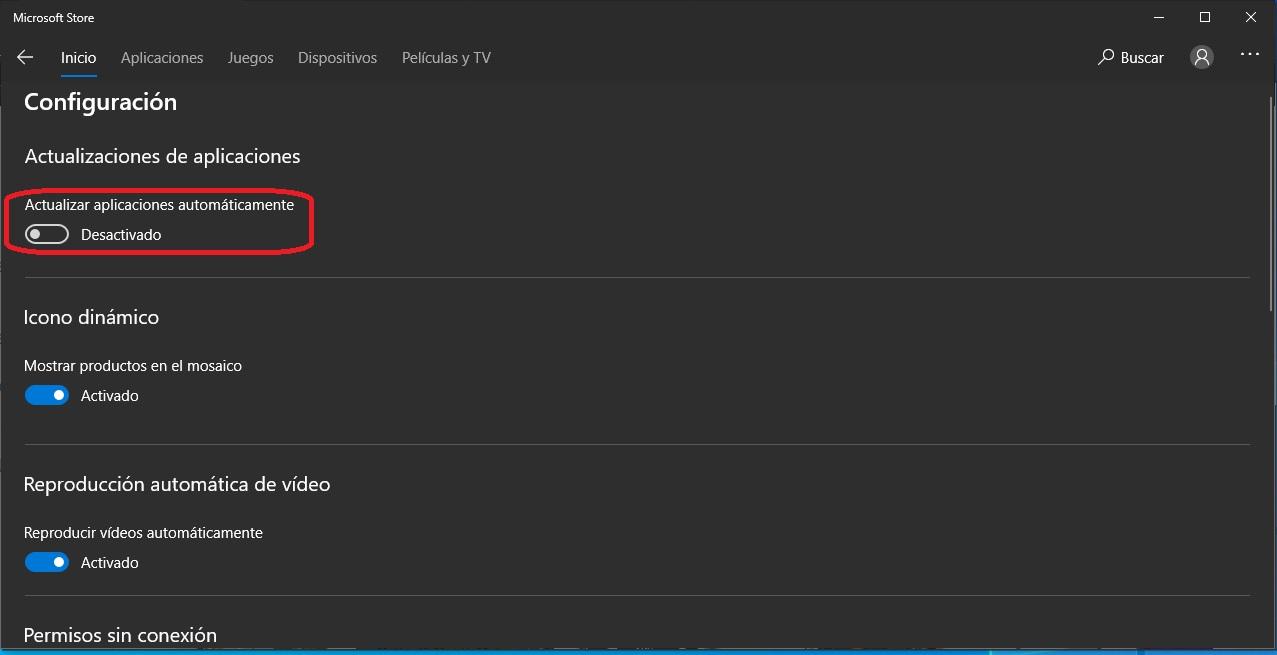This screenshot has height=655, width=1277.
Task: Open the Películas y TV tab
Action: coord(446,58)
